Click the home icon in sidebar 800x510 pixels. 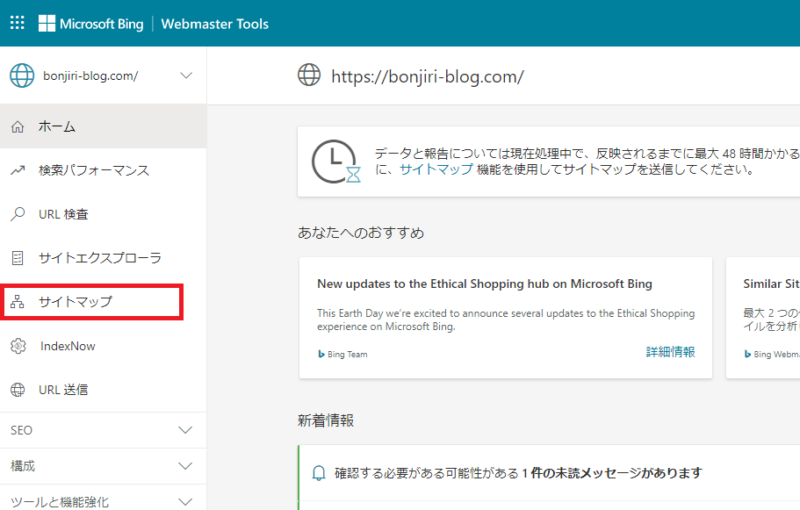click(18, 127)
